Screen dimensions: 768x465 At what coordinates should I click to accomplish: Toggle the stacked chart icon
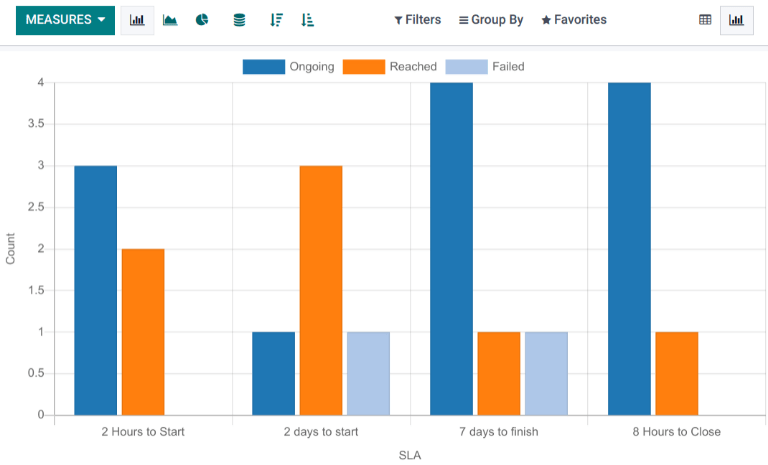coord(239,20)
